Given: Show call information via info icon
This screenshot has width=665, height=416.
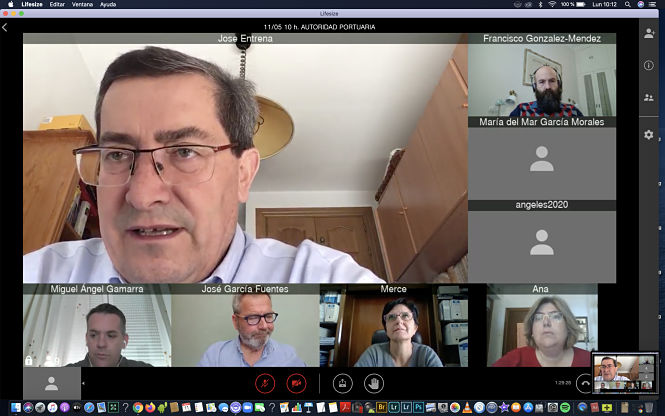Looking at the screenshot, I should coord(648,66).
